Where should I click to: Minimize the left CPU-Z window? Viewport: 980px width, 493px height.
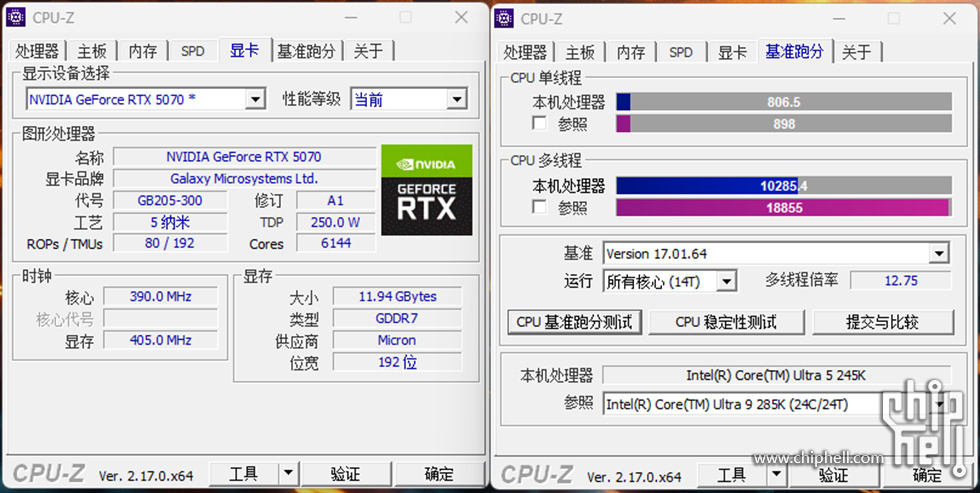tap(350, 17)
